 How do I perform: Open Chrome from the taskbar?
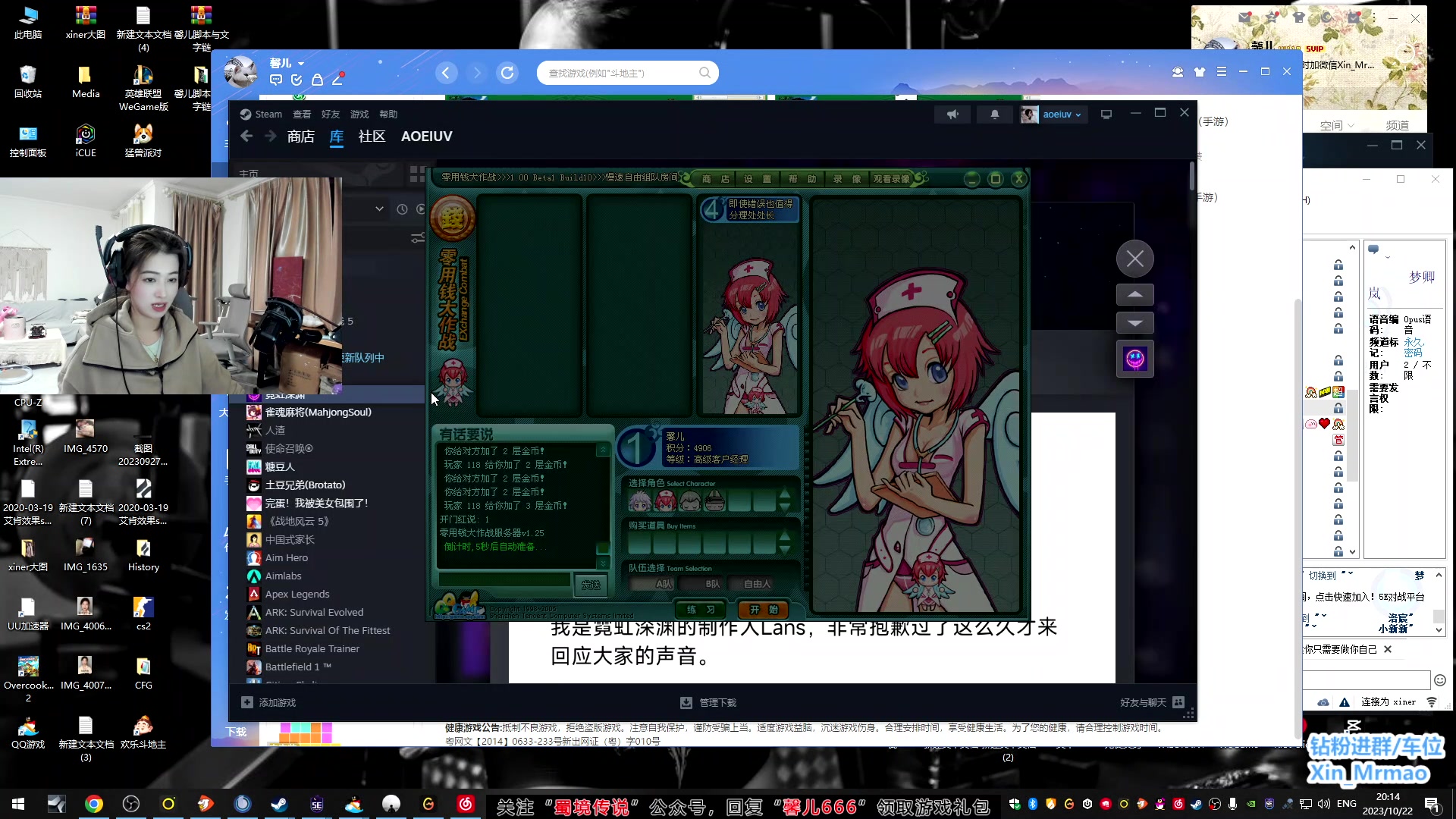(94, 805)
